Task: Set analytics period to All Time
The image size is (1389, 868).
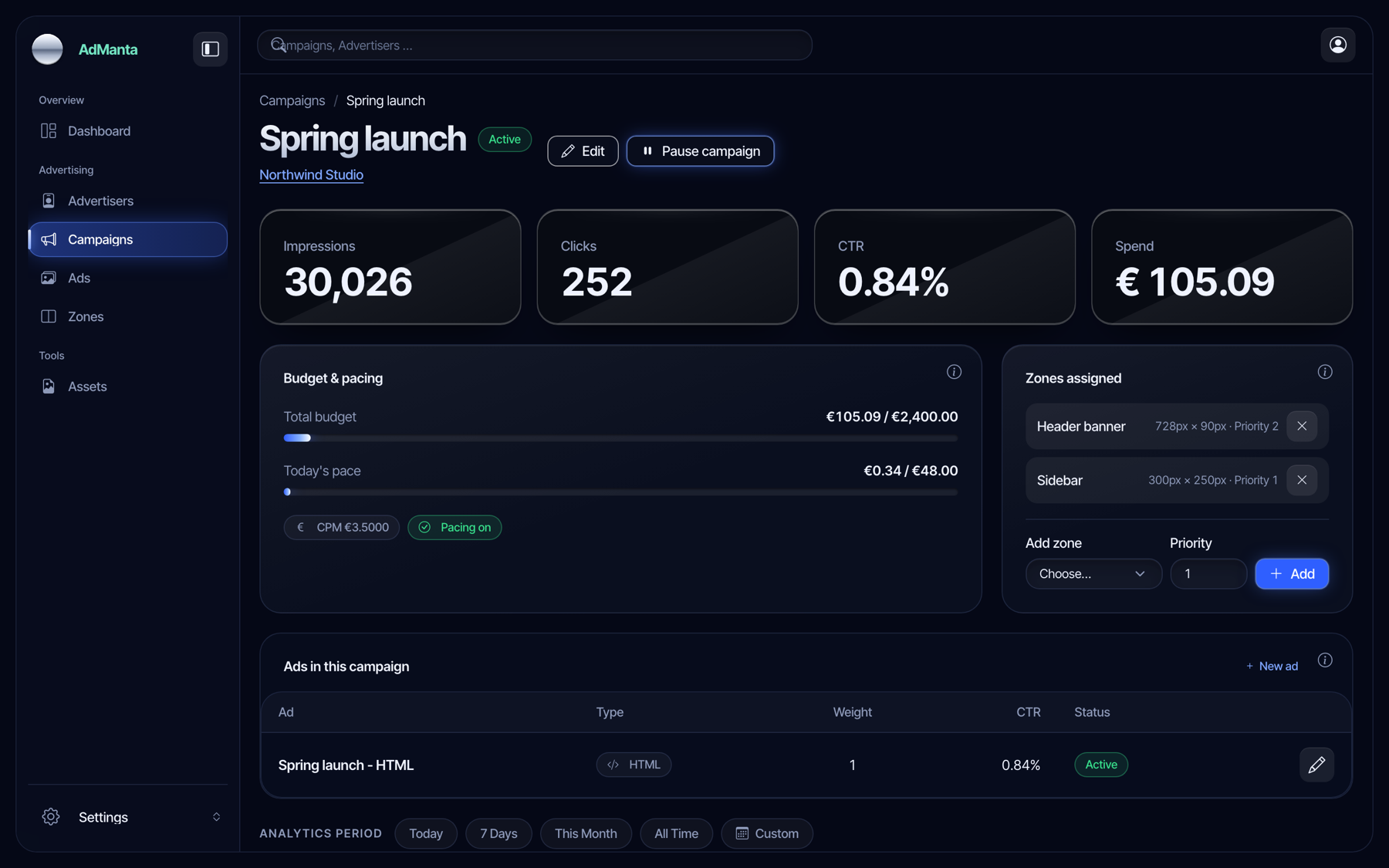Action: (x=676, y=833)
